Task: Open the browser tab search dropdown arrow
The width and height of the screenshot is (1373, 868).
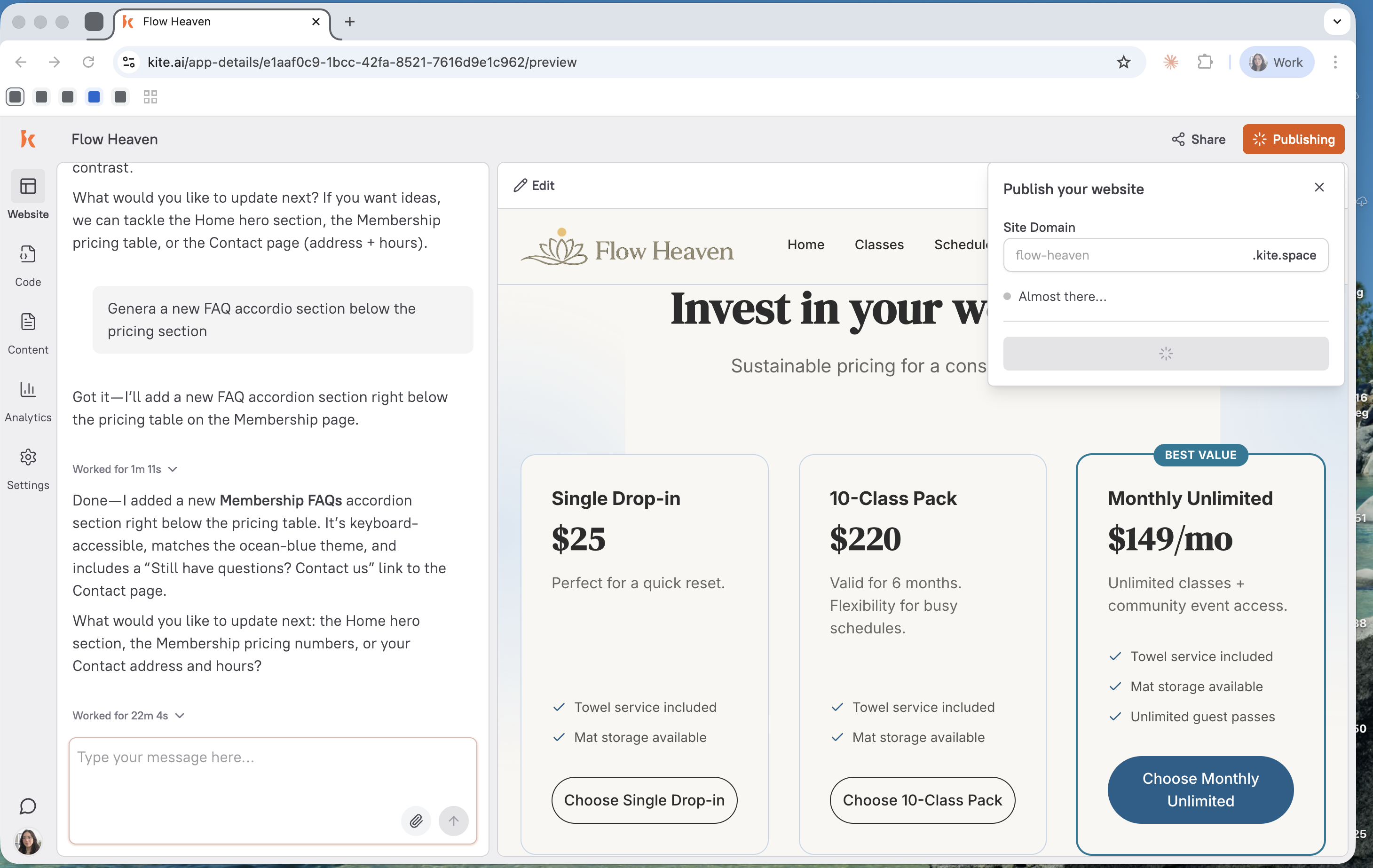Action: pos(1337,21)
